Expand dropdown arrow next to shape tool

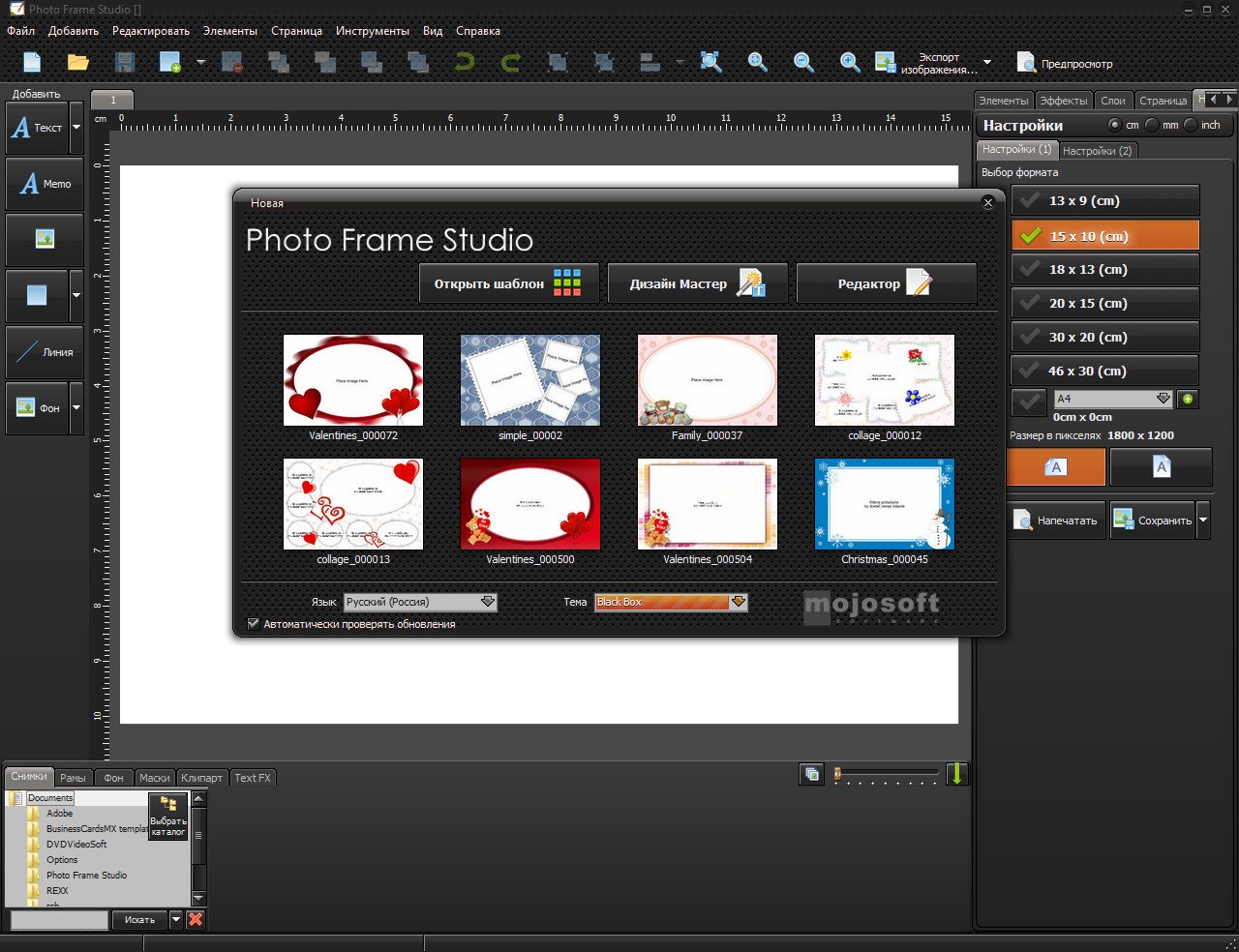76,295
